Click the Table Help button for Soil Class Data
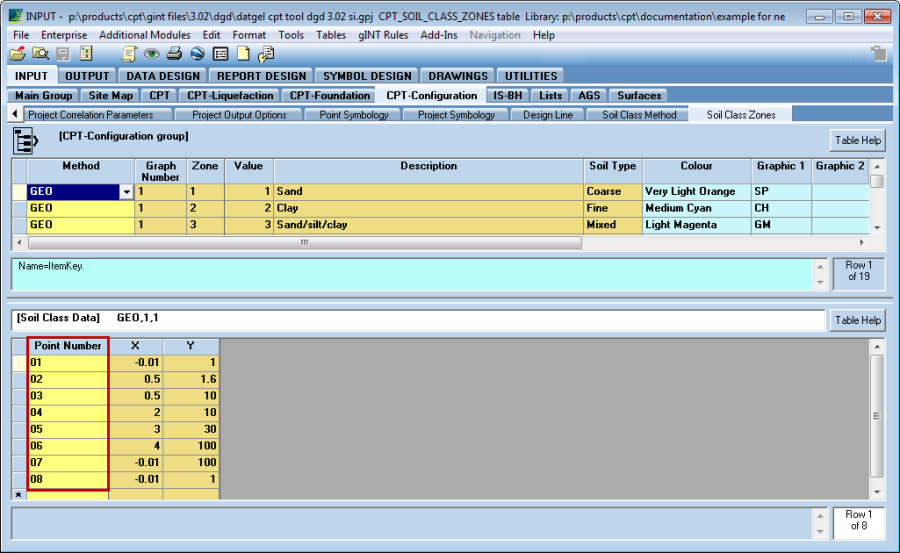The image size is (900, 553). pos(857,320)
